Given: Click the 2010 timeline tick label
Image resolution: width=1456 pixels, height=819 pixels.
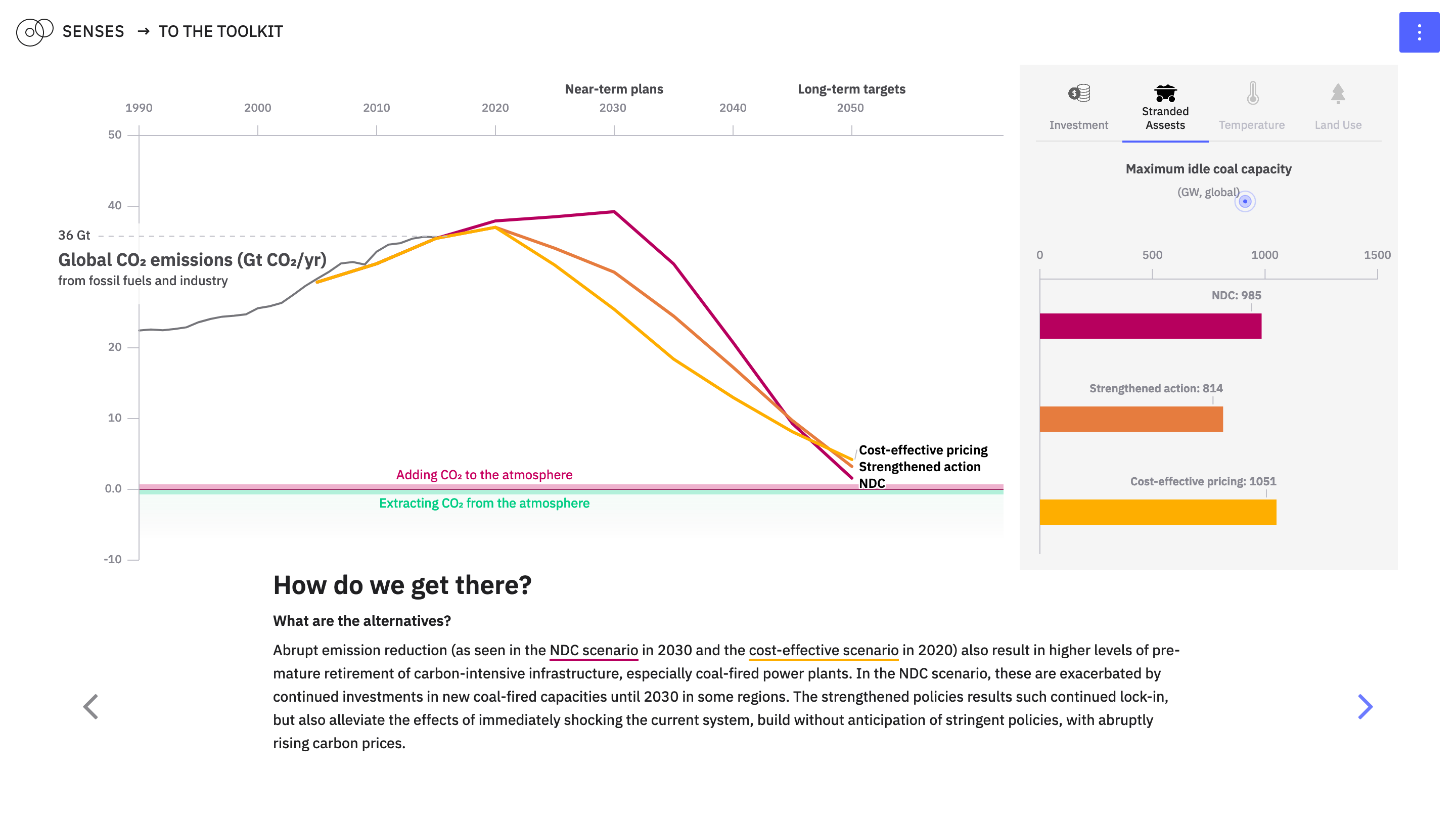Looking at the screenshot, I should (x=377, y=108).
